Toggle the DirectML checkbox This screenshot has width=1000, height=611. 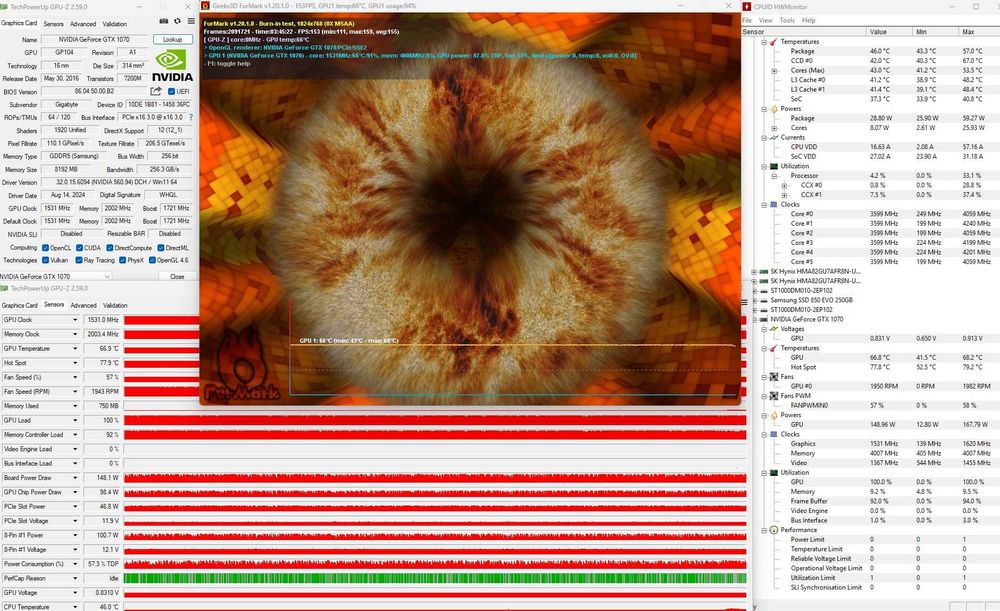tap(161, 247)
